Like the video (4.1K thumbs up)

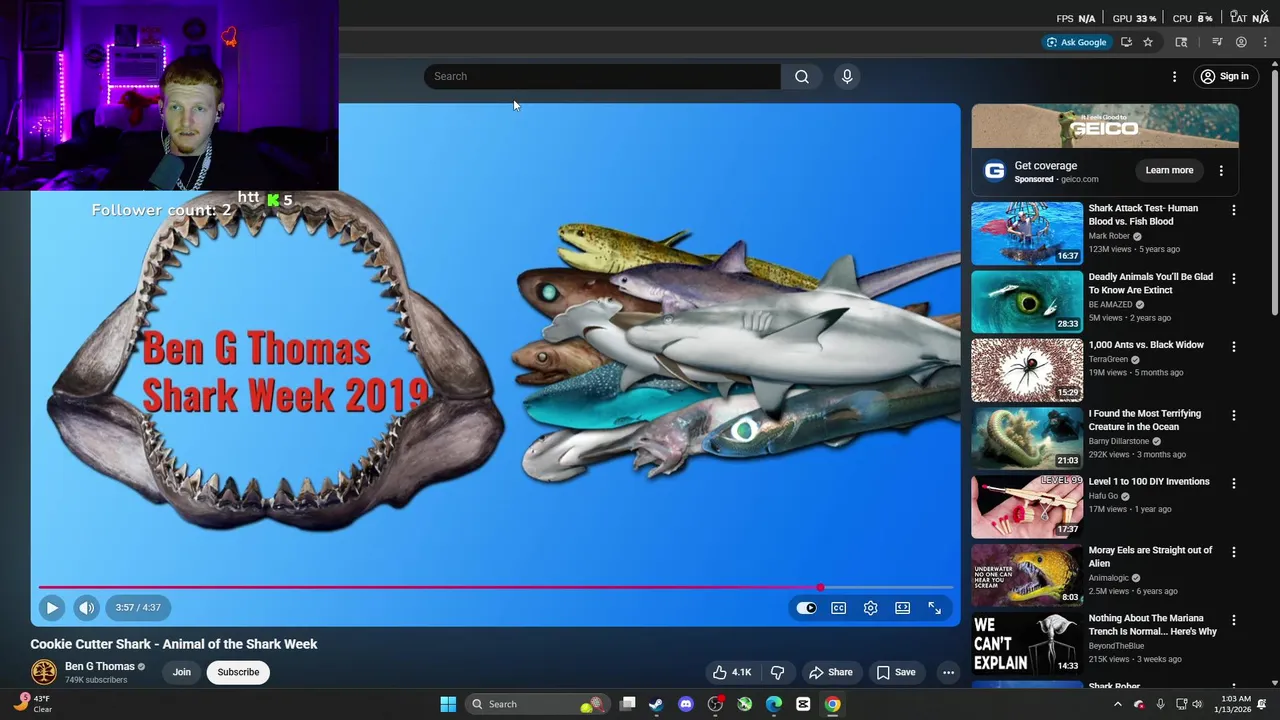point(732,672)
